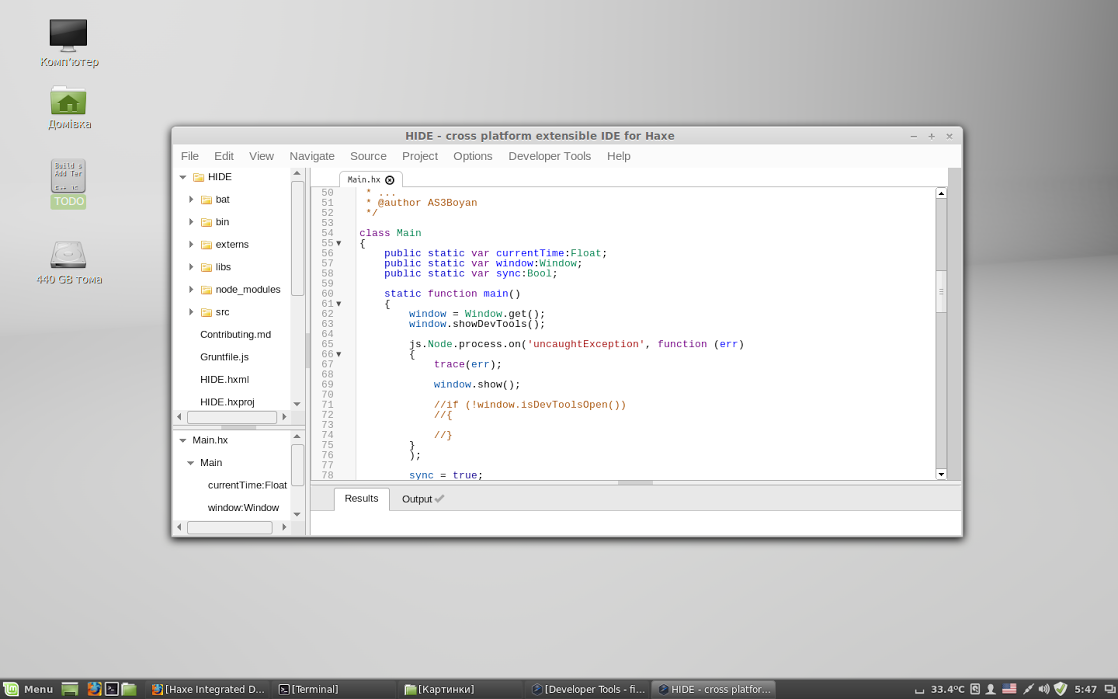
Task: Click the Menu button on the taskbar
Action: click(29, 688)
